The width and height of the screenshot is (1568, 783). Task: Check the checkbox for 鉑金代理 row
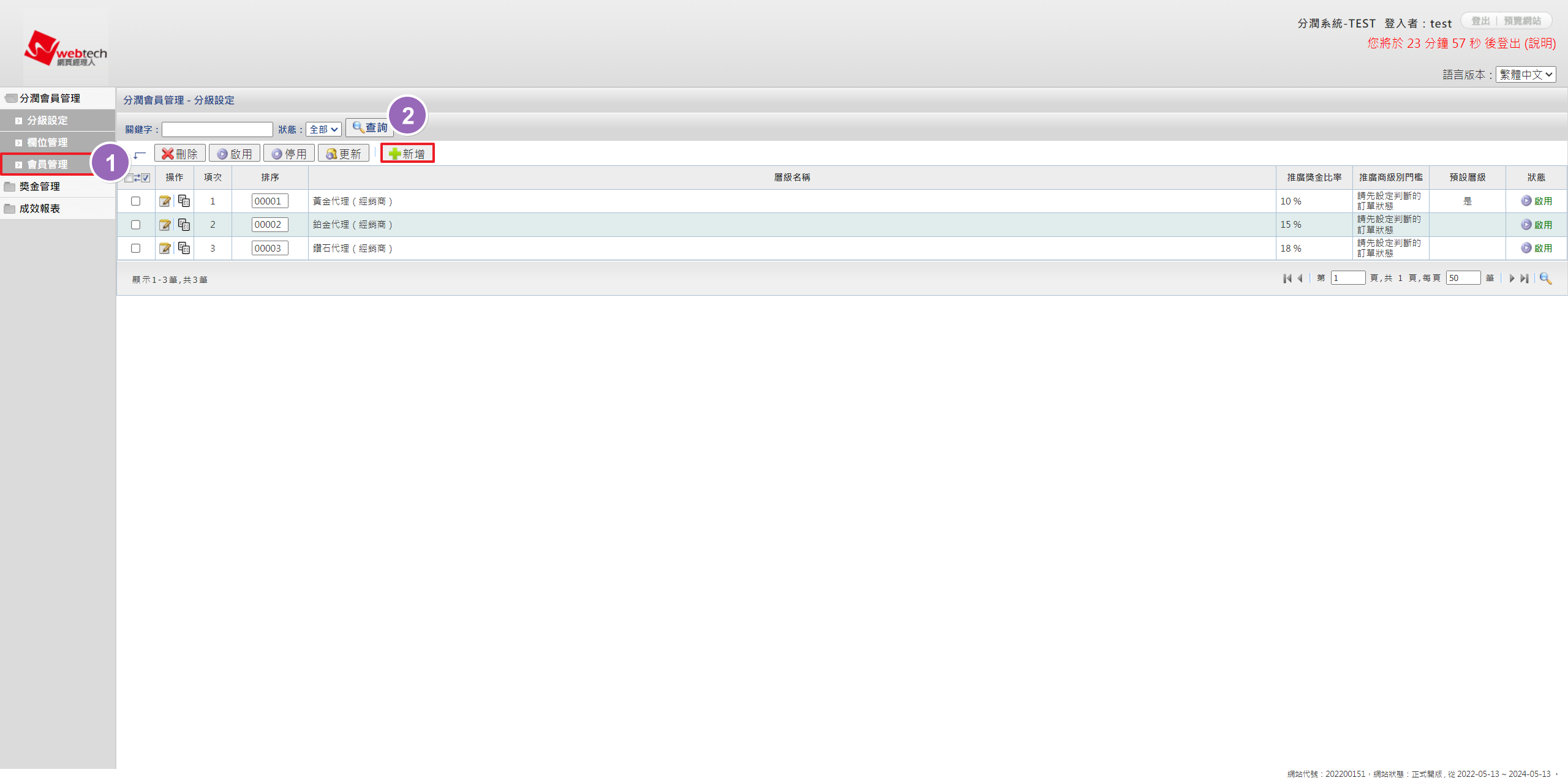pos(136,225)
